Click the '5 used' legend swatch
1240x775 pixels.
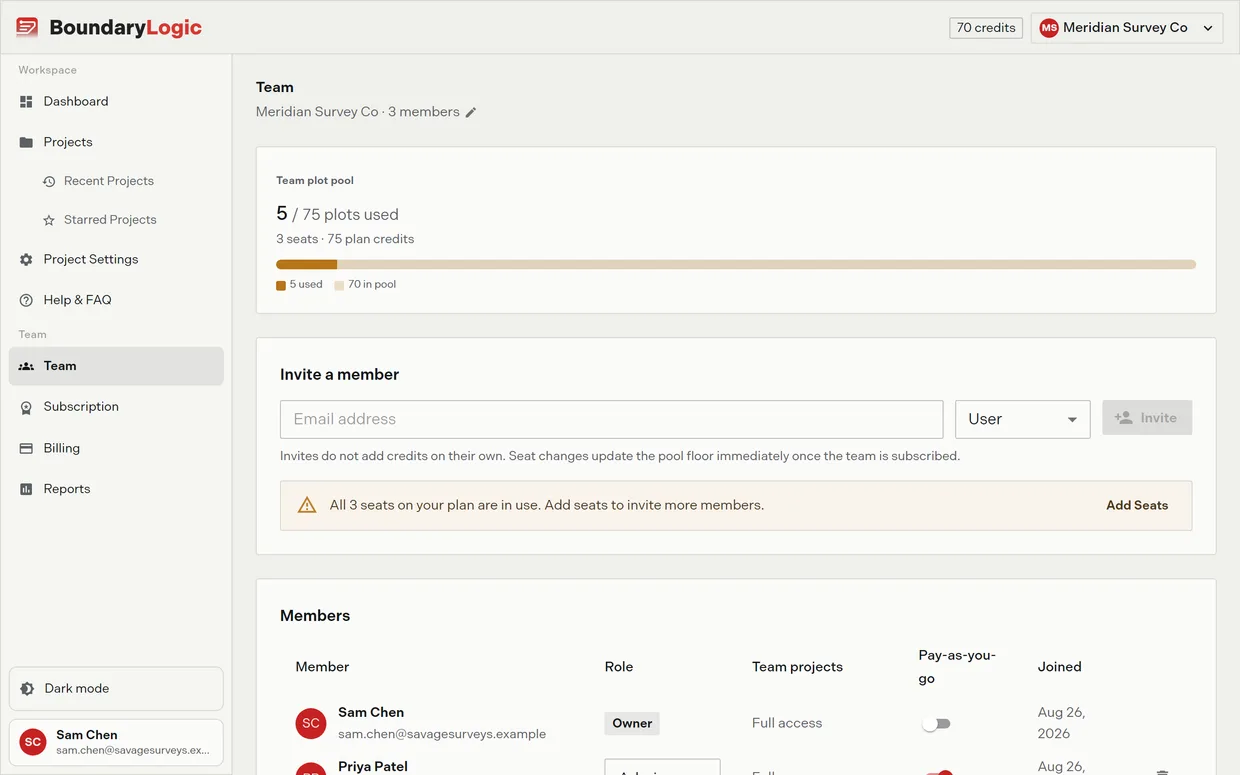(x=281, y=285)
